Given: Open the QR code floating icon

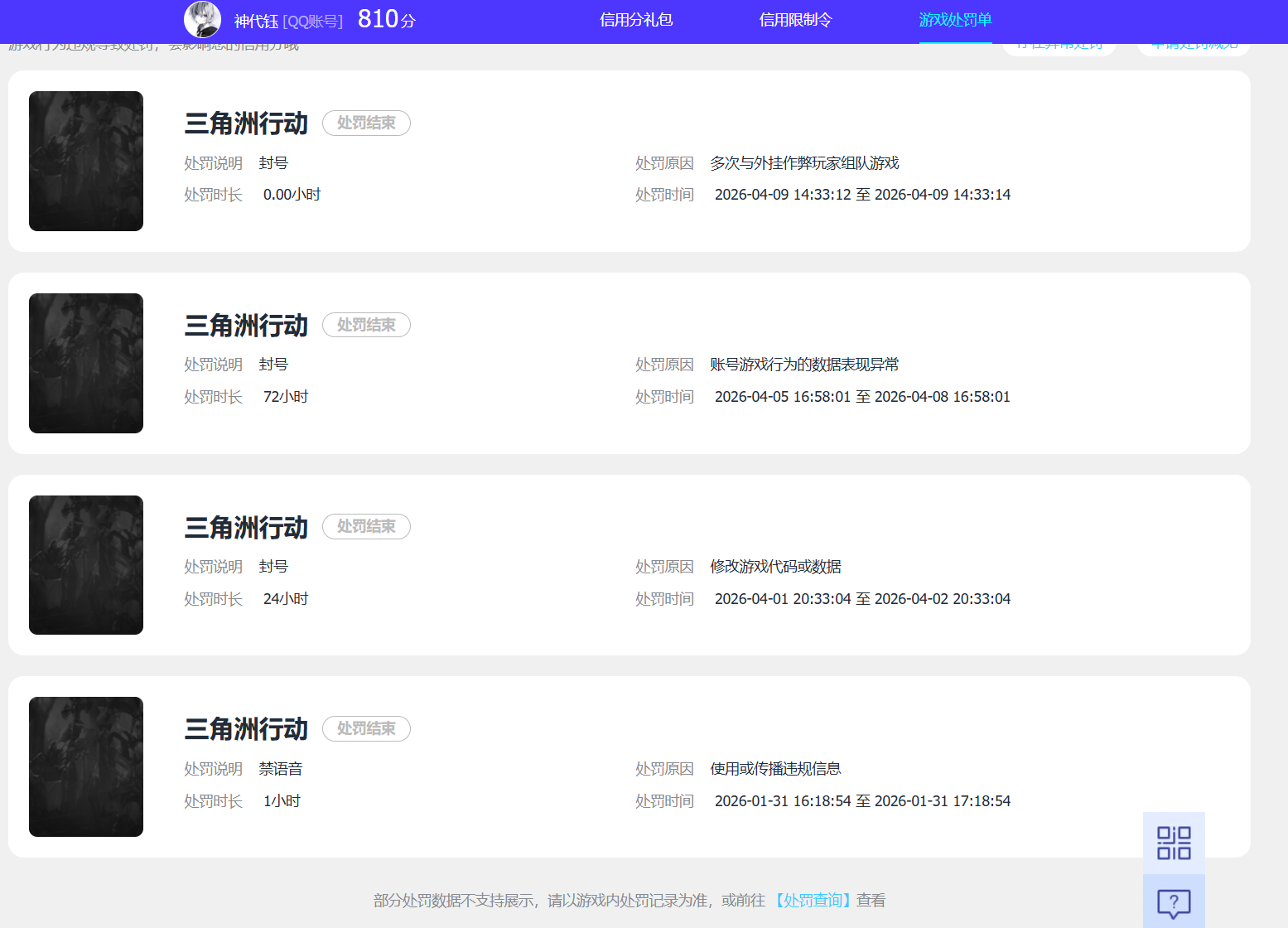Looking at the screenshot, I should (x=1174, y=843).
